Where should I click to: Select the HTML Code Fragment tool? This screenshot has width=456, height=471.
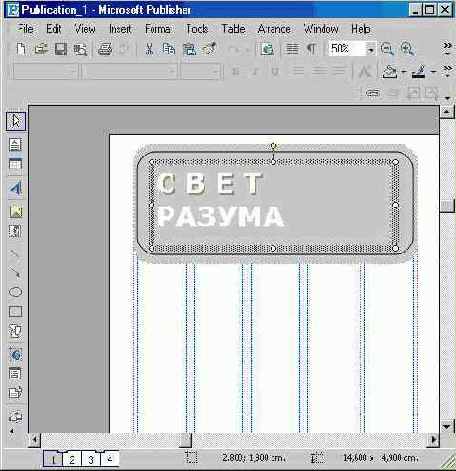click(x=15, y=393)
